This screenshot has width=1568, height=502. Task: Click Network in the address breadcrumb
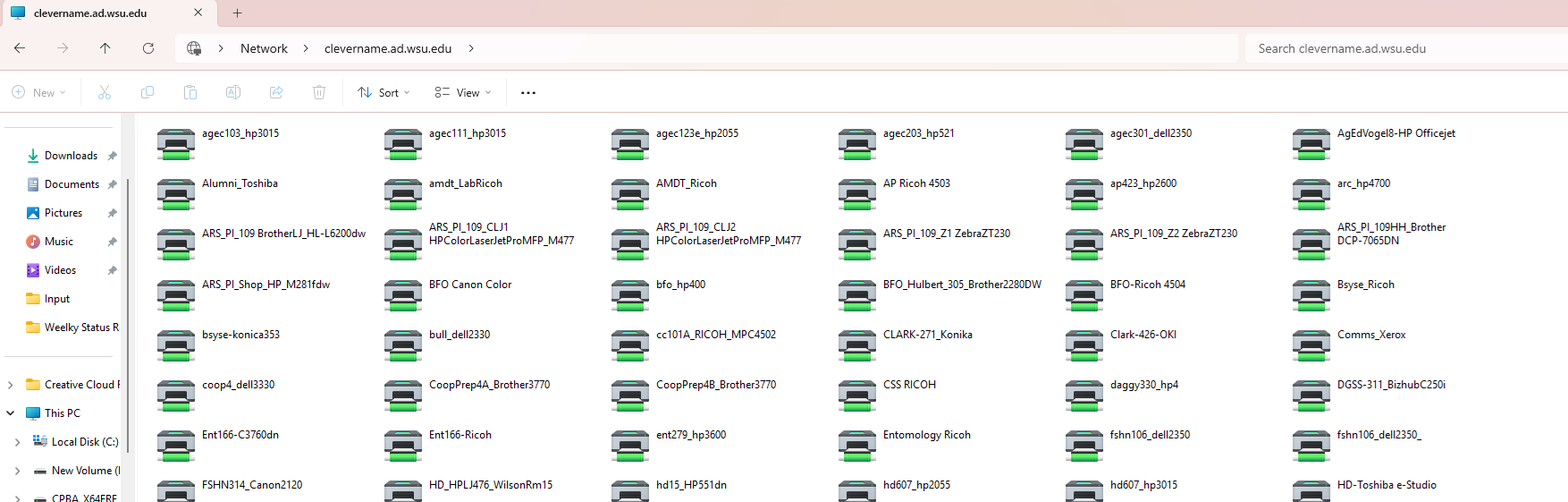tap(264, 48)
